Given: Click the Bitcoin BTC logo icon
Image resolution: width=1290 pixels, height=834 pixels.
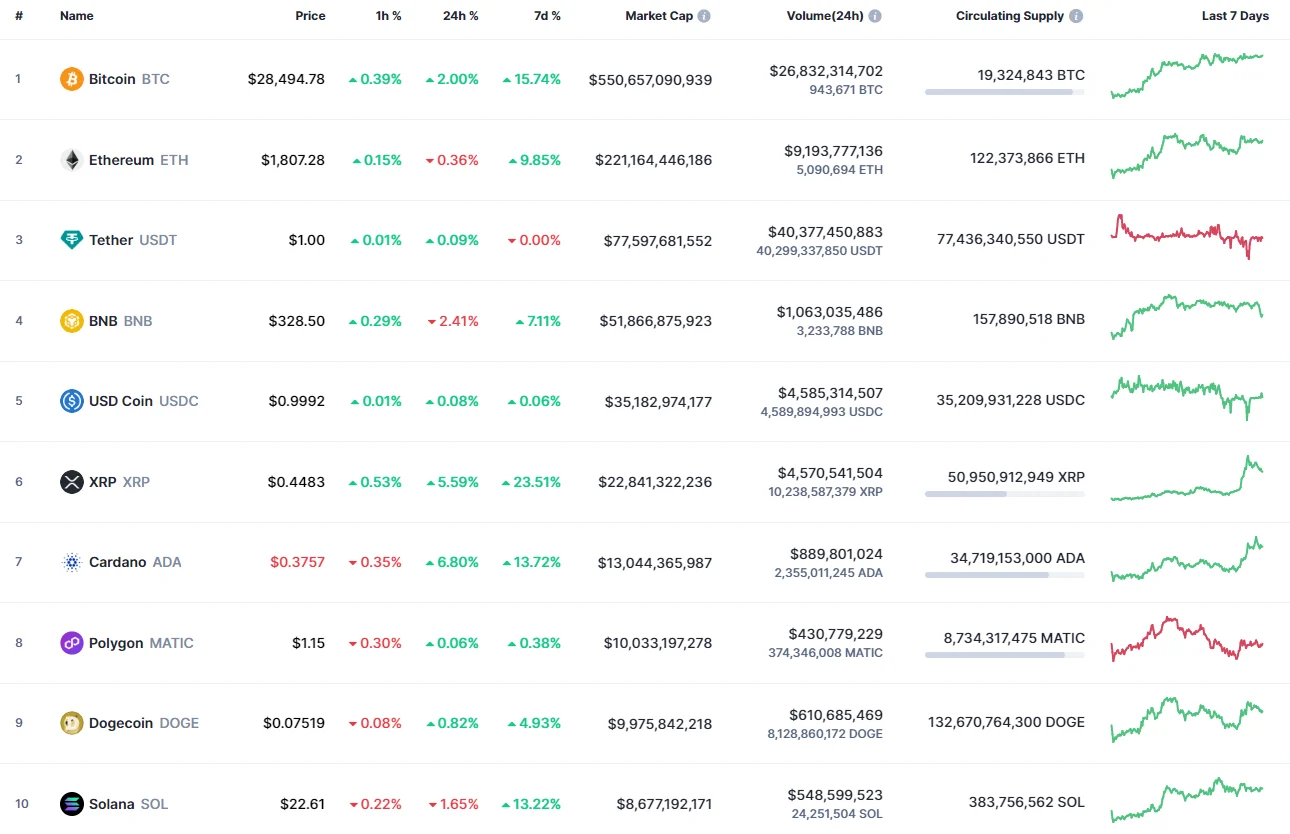Looking at the screenshot, I should point(70,78).
